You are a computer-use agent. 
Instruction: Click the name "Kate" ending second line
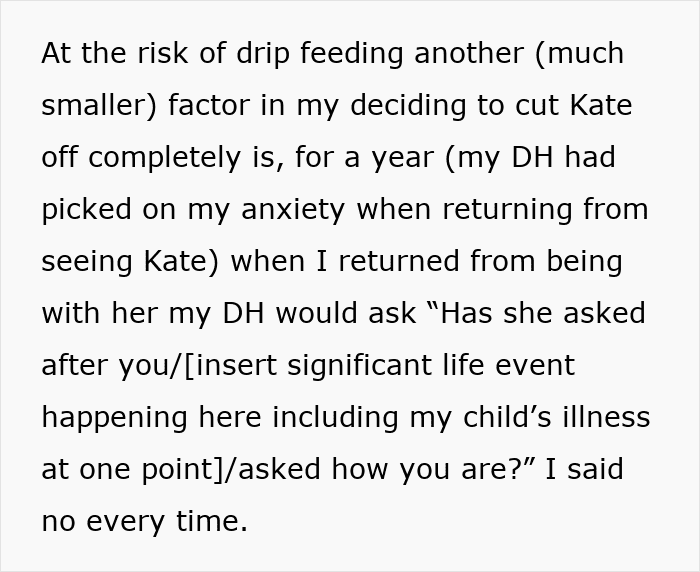pyautogui.click(x=601, y=105)
